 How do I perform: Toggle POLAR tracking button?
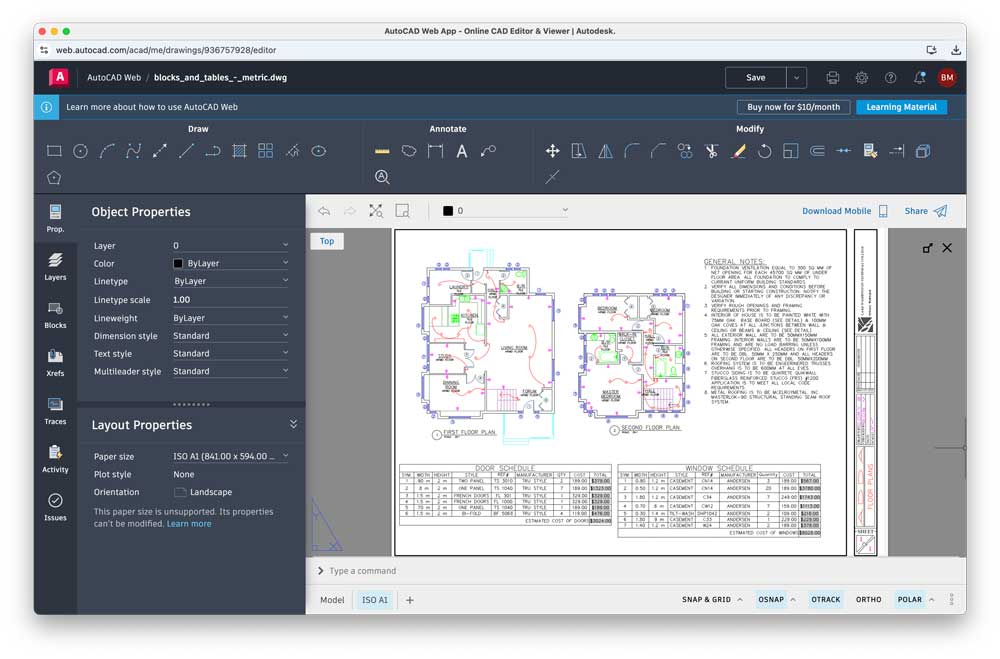pos(909,599)
